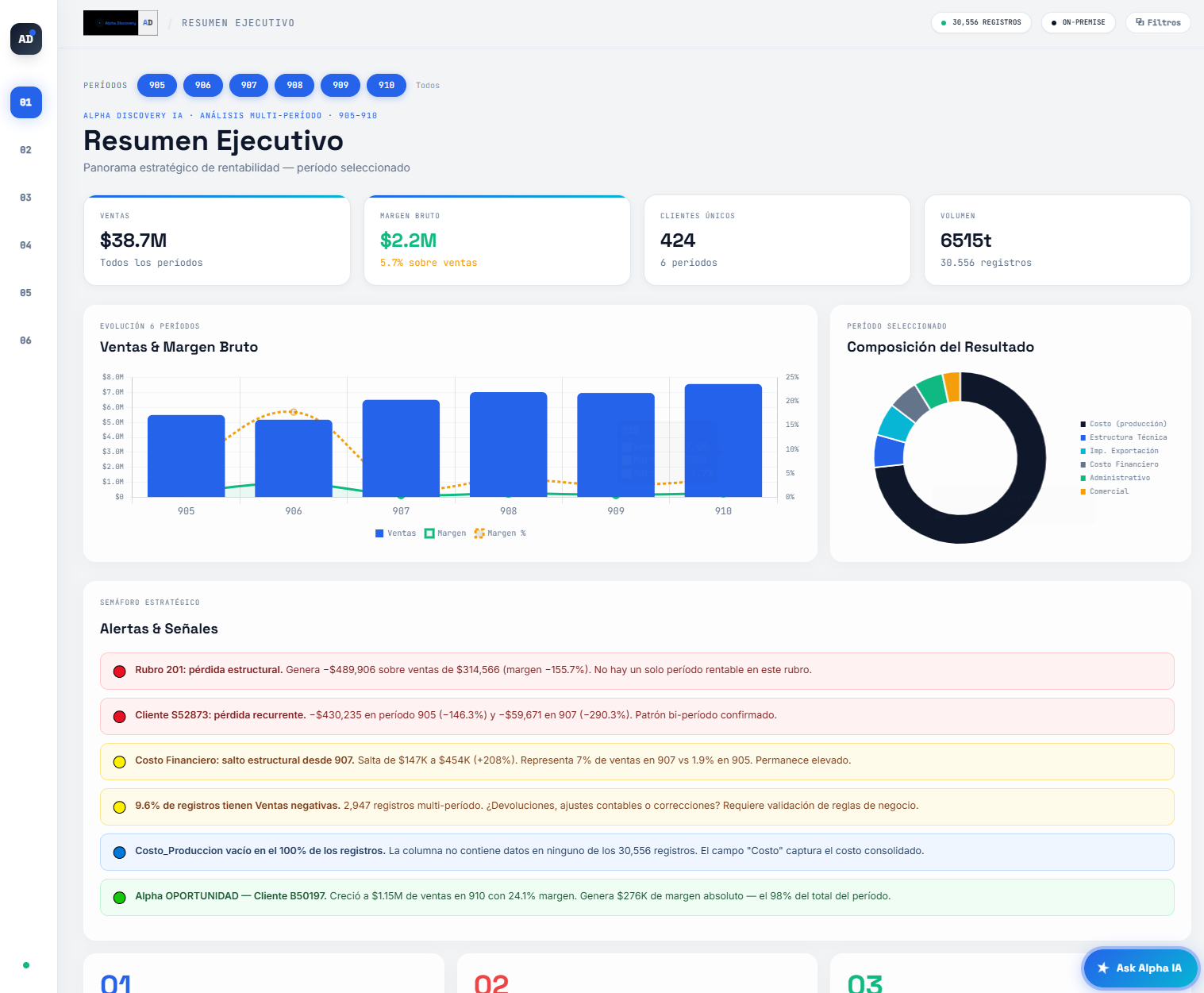Navigate to sidebar section 04
This screenshot has width=1204, height=993.
[x=25, y=244]
